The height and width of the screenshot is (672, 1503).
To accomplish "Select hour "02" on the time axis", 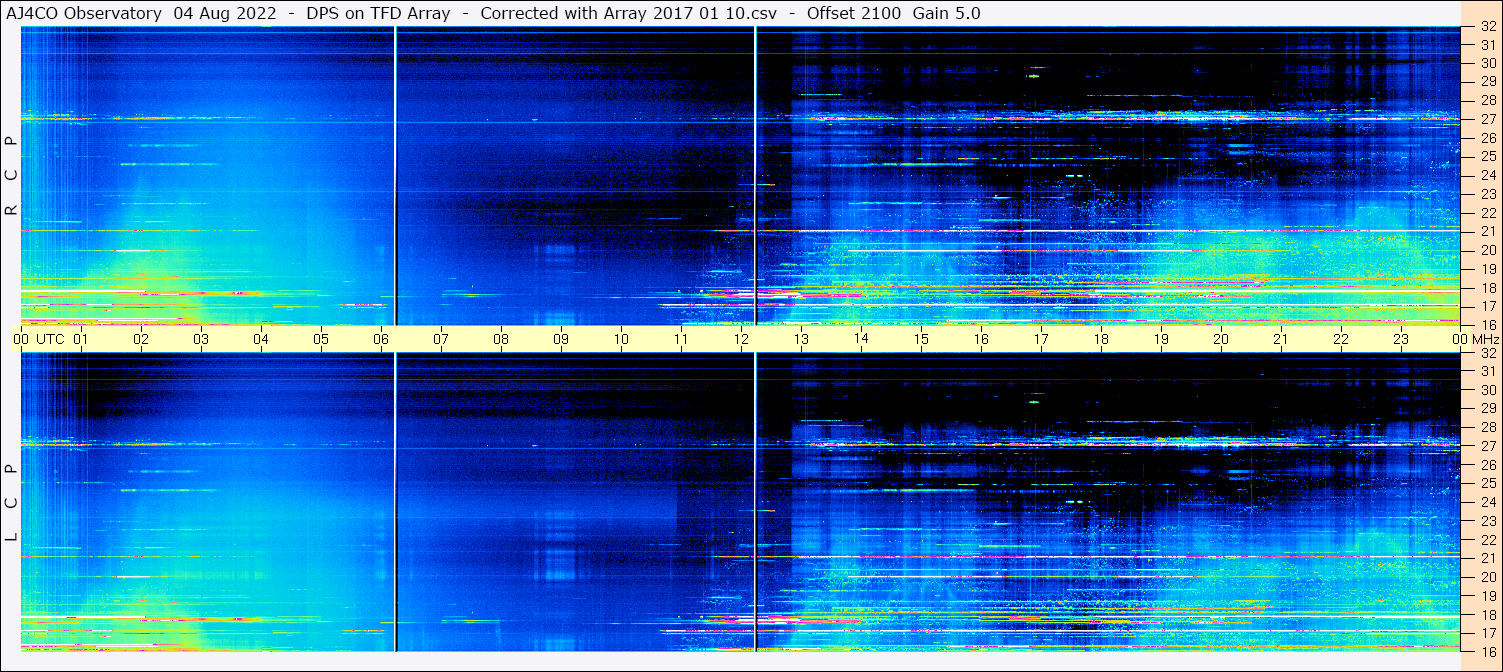I will (x=141, y=339).
